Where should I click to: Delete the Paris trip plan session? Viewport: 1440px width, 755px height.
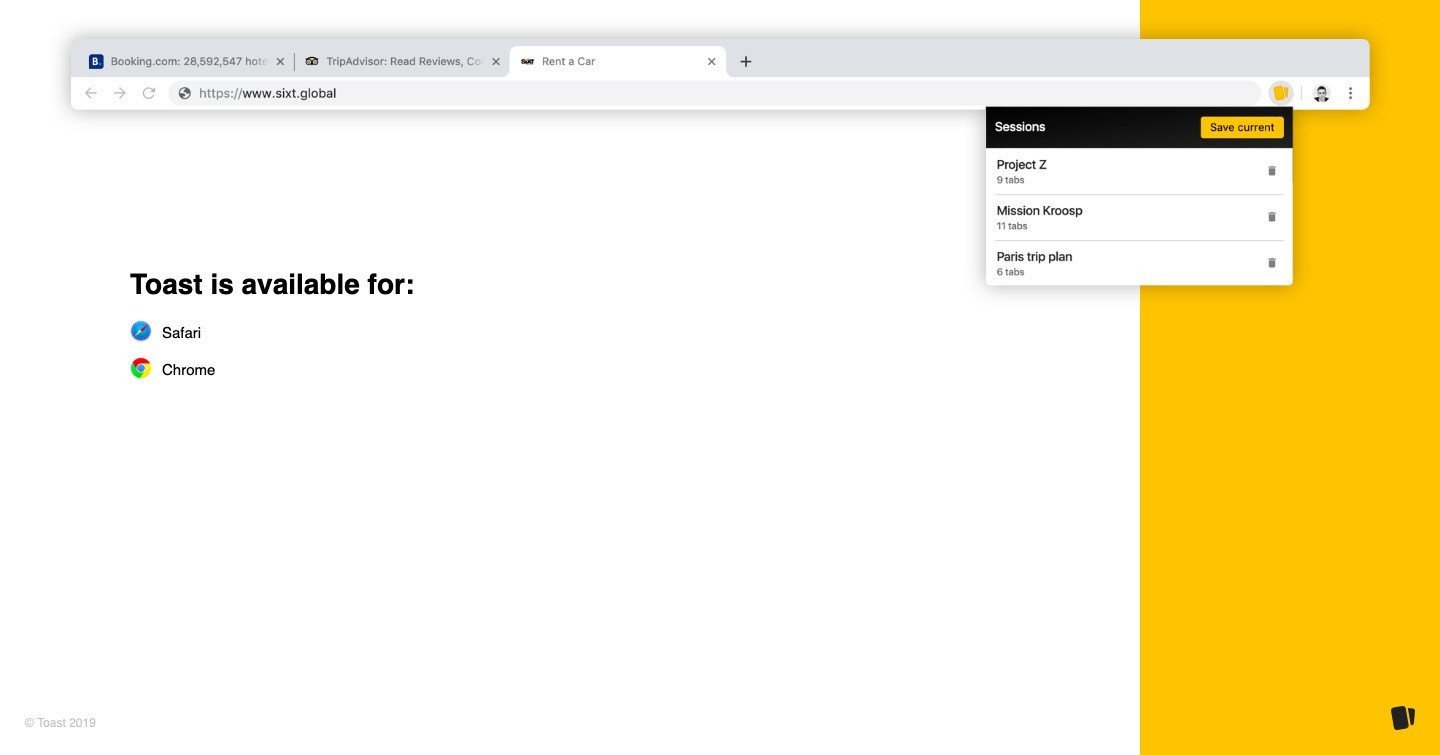(x=1272, y=263)
